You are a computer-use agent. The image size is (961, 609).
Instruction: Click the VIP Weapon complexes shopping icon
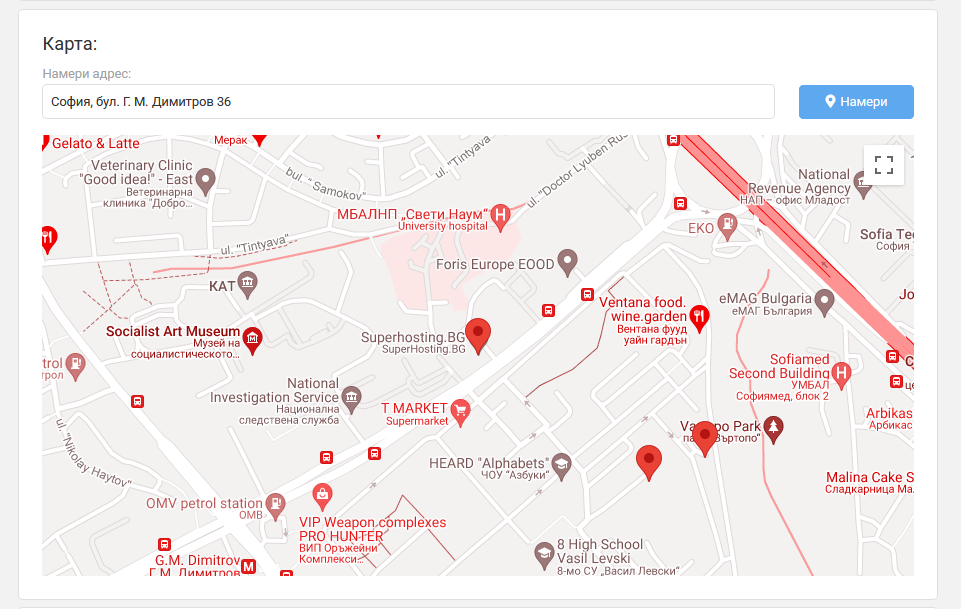[322, 497]
